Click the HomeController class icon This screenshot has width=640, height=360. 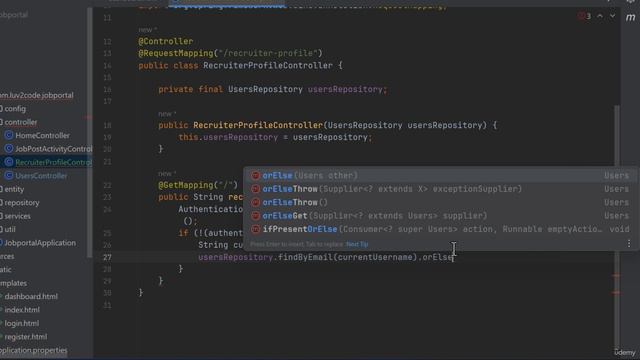[x=9, y=135]
